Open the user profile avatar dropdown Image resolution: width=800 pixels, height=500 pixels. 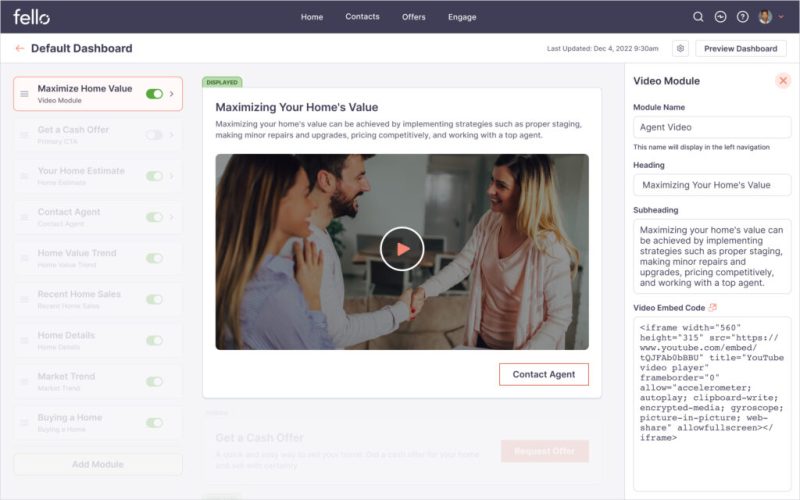(770, 17)
